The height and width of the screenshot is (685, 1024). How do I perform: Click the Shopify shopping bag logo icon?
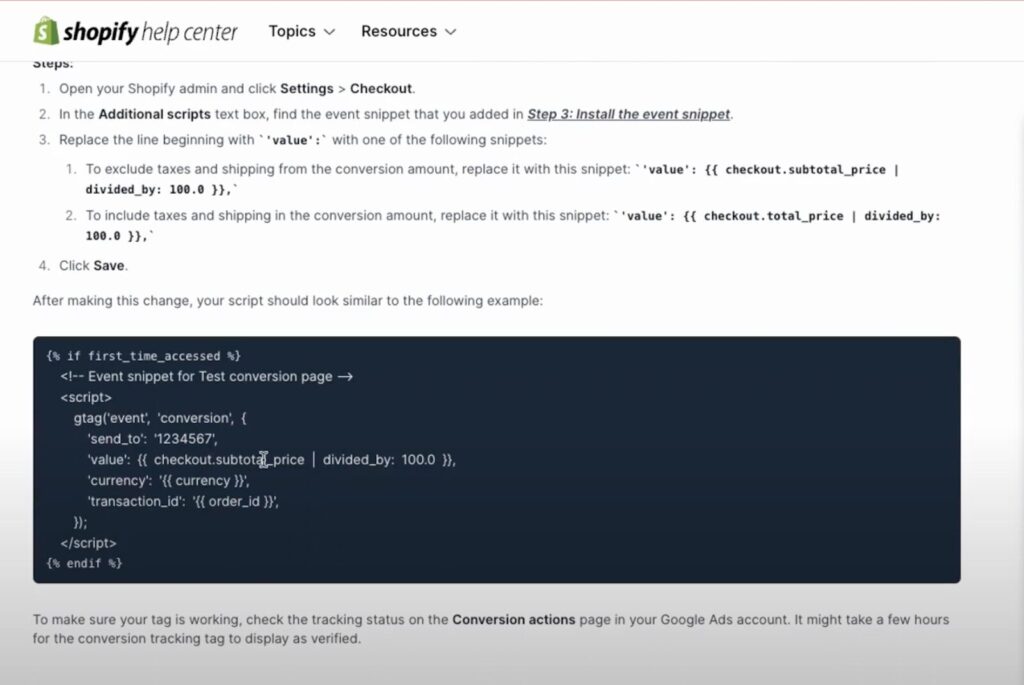(x=46, y=31)
